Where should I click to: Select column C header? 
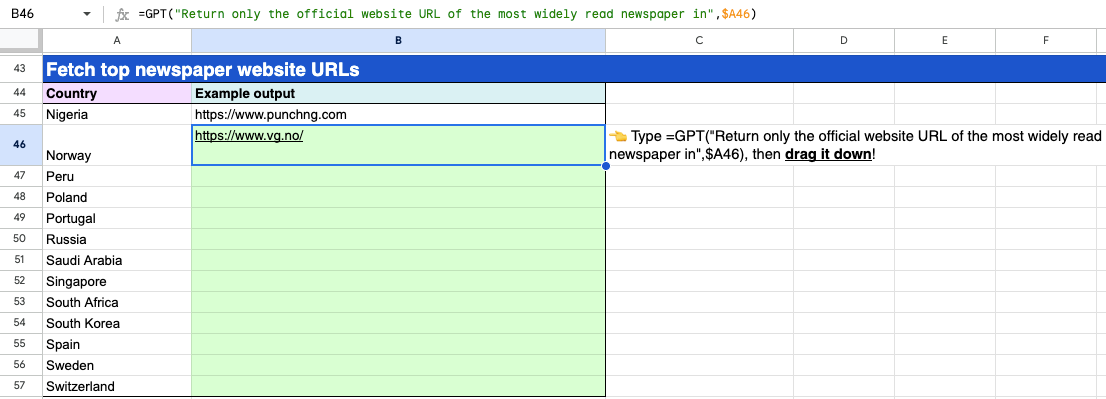coord(699,41)
